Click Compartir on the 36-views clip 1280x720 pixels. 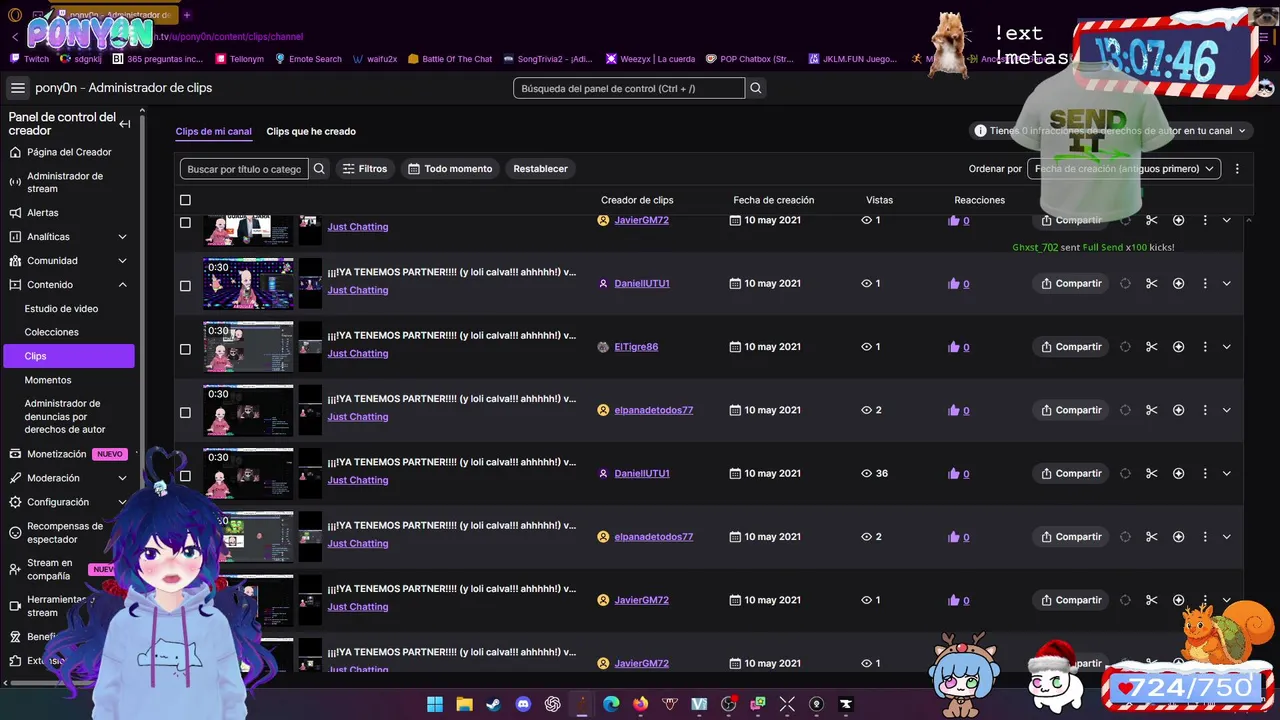[1070, 474]
